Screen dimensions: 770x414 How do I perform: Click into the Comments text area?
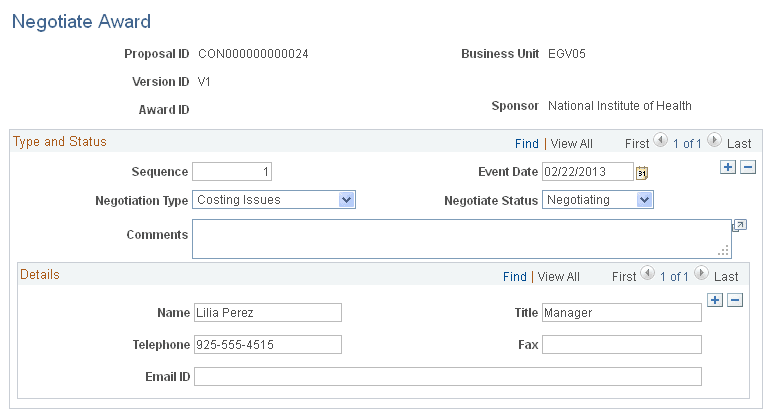coord(460,239)
